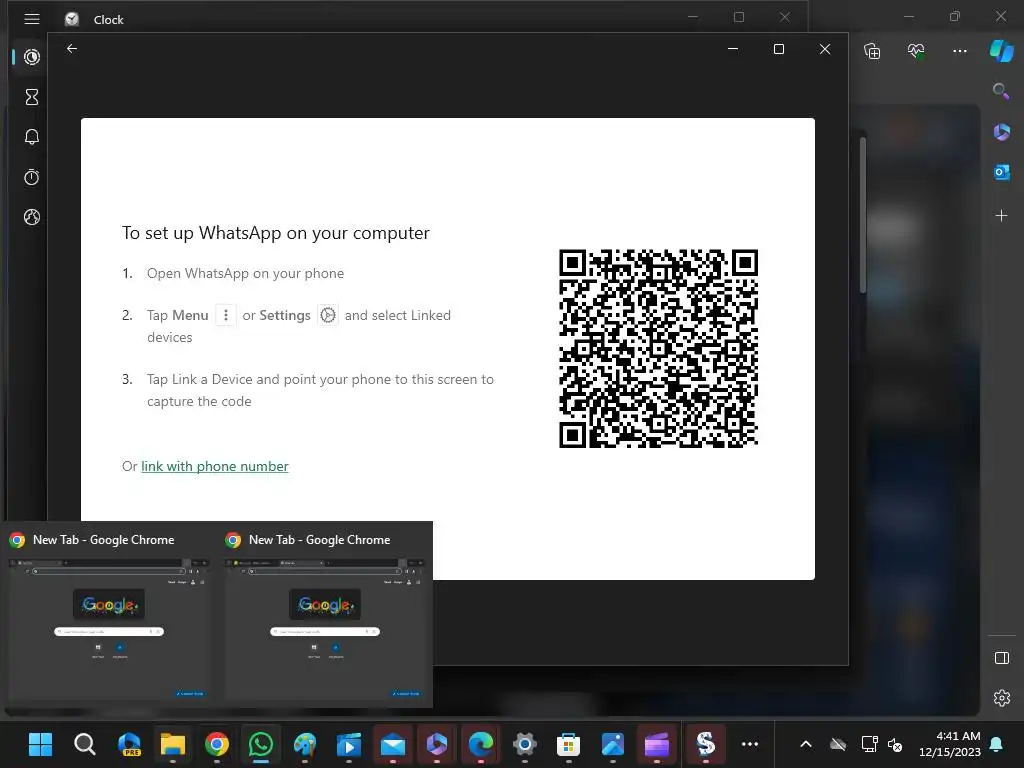
Task: Open the Windows Start menu
Action: 40,744
